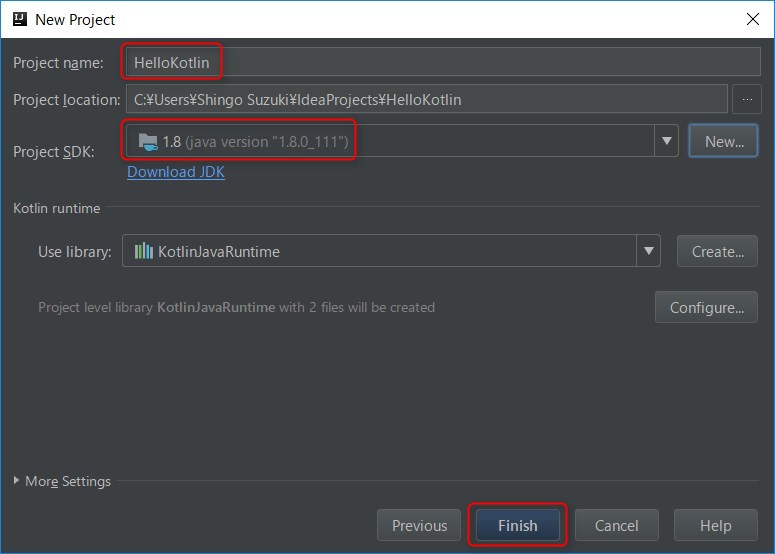Click the New... SDK button
Viewport: 775px width, 554px height.
pyautogui.click(x=724, y=141)
